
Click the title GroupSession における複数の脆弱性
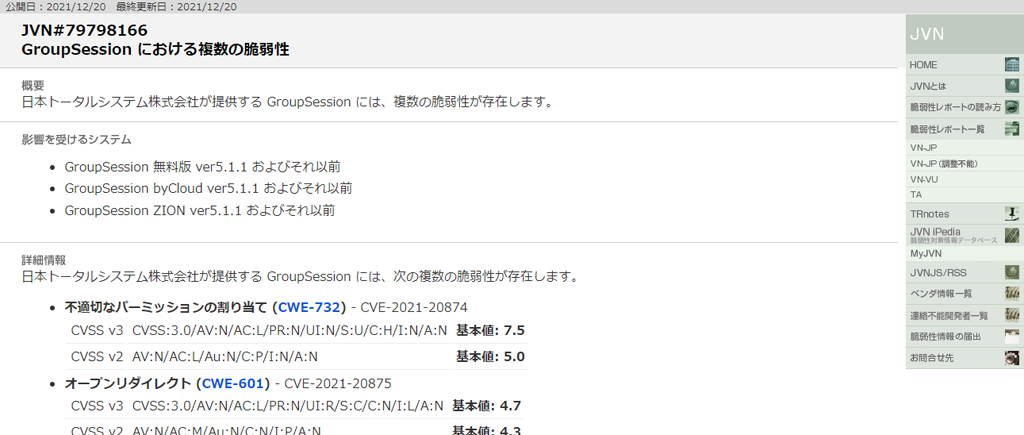pos(155,50)
